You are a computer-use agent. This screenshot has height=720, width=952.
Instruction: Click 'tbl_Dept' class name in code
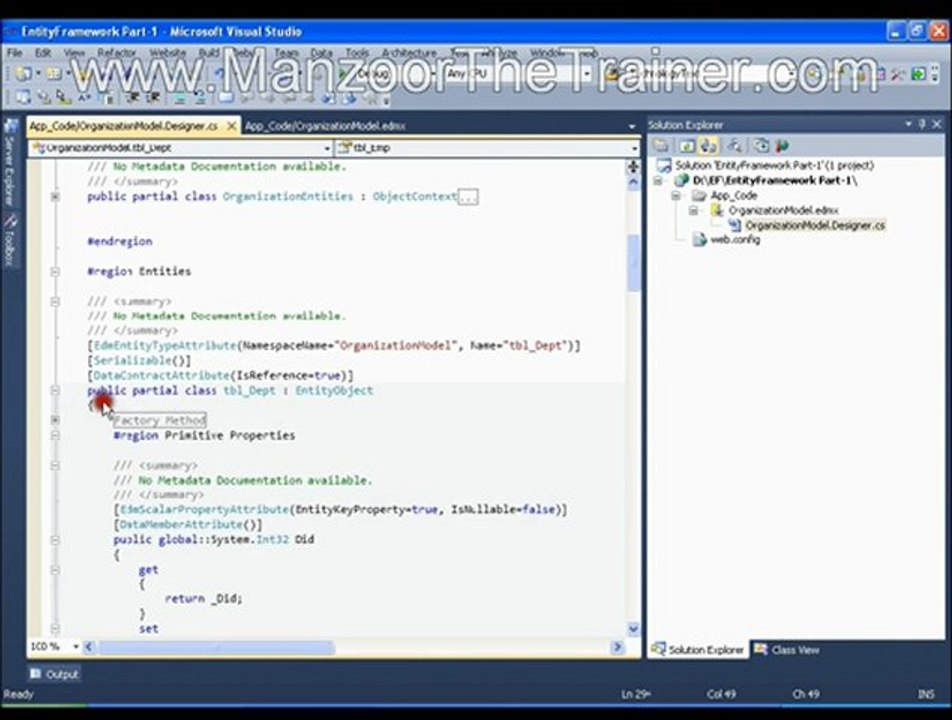[x=249, y=391]
